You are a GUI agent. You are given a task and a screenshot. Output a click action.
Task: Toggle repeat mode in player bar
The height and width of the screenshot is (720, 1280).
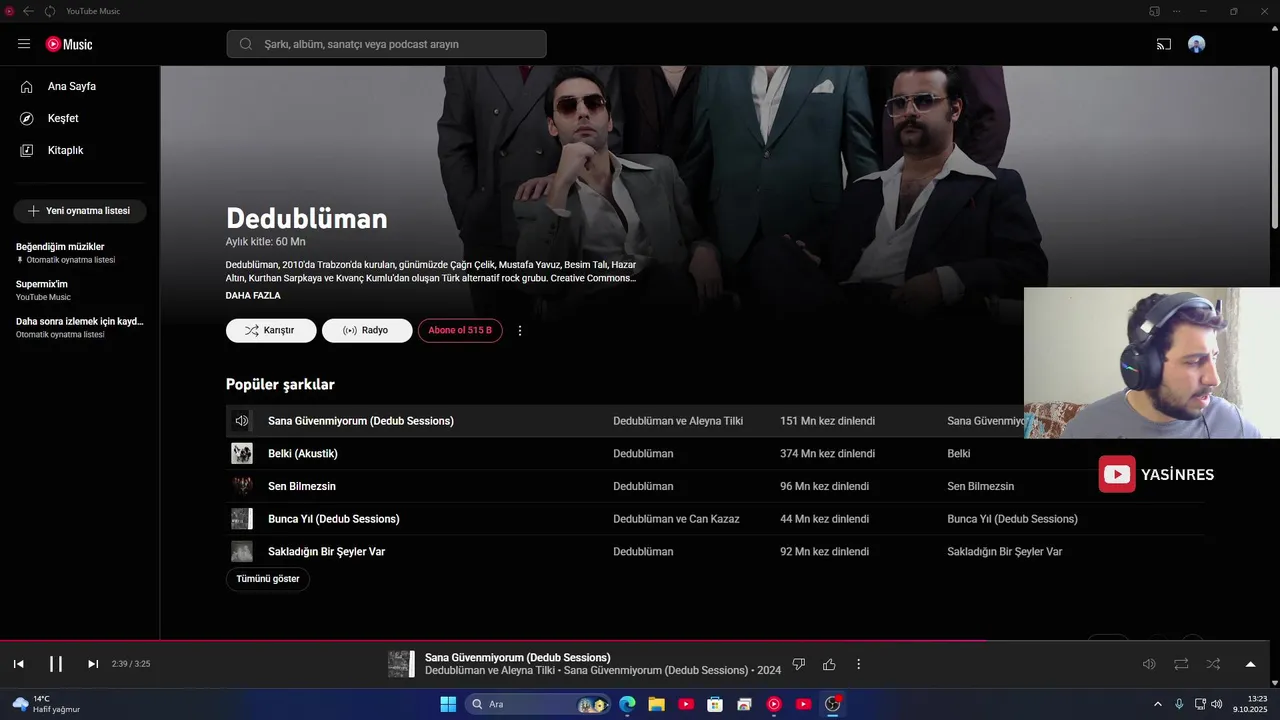[x=1181, y=664]
